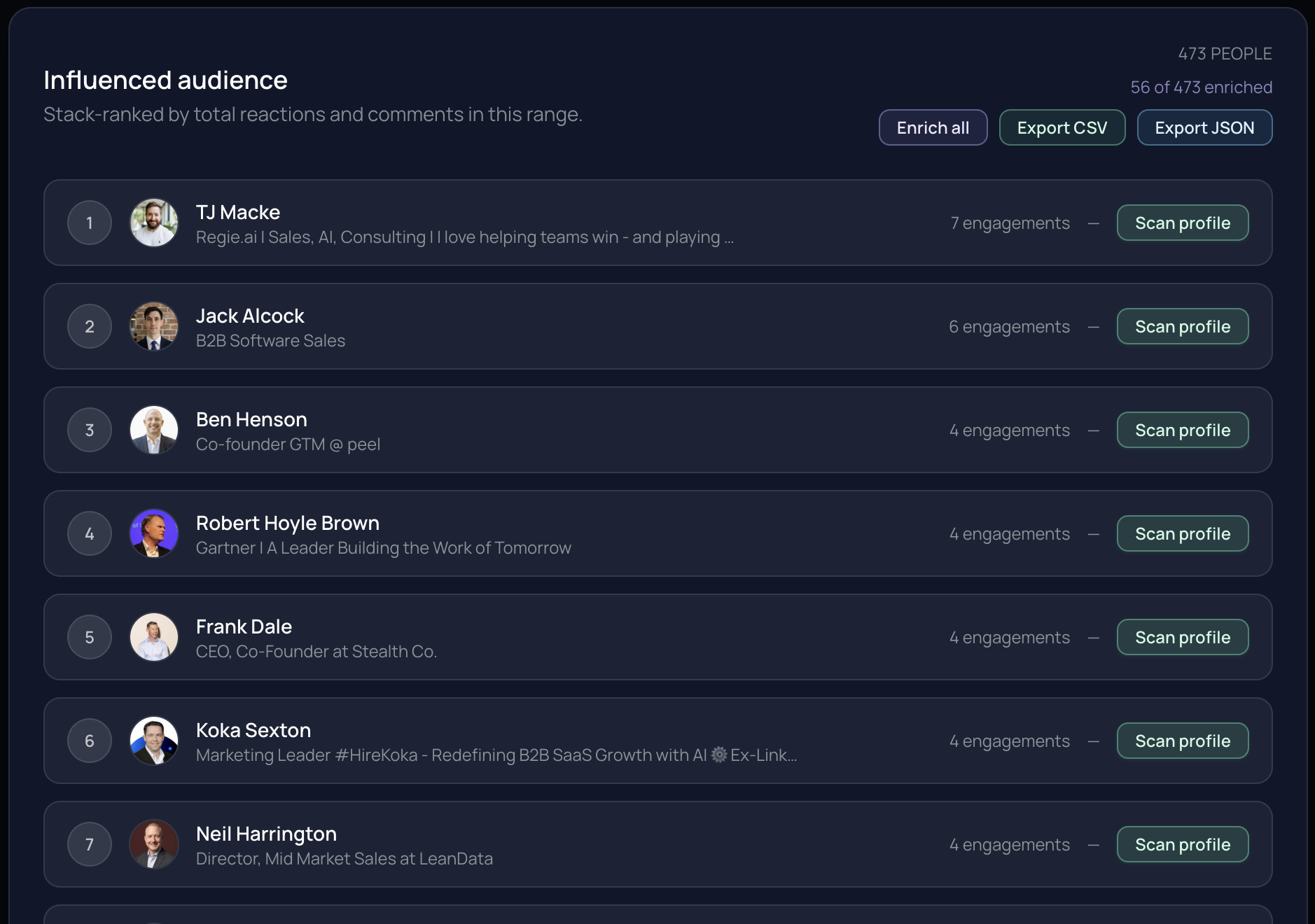
Task: Click 'Director, Mid Market Sales at LeanData'
Action: tap(345, 859)
